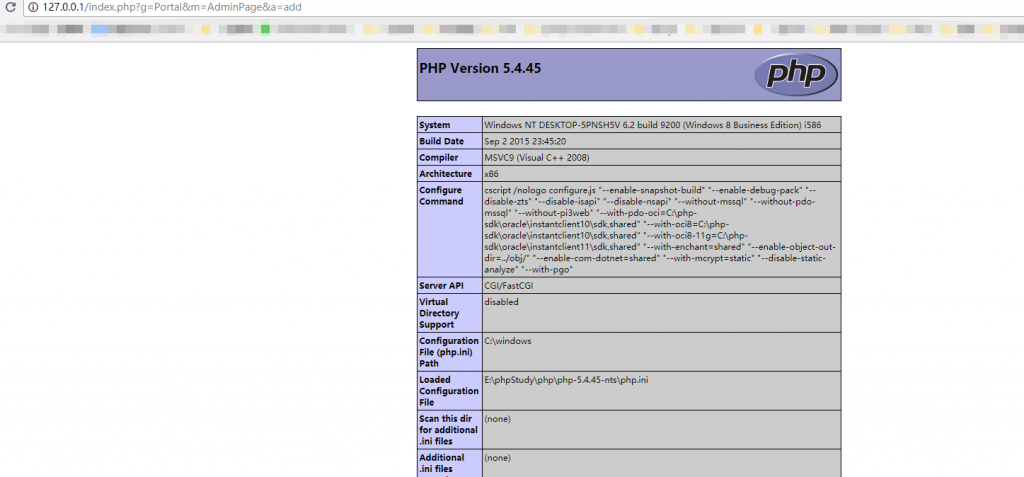This screenshot has width=1024, height=477.
Task: Click the green bookmark icon in bookmarks bar
Action: (x=265, y=29)
